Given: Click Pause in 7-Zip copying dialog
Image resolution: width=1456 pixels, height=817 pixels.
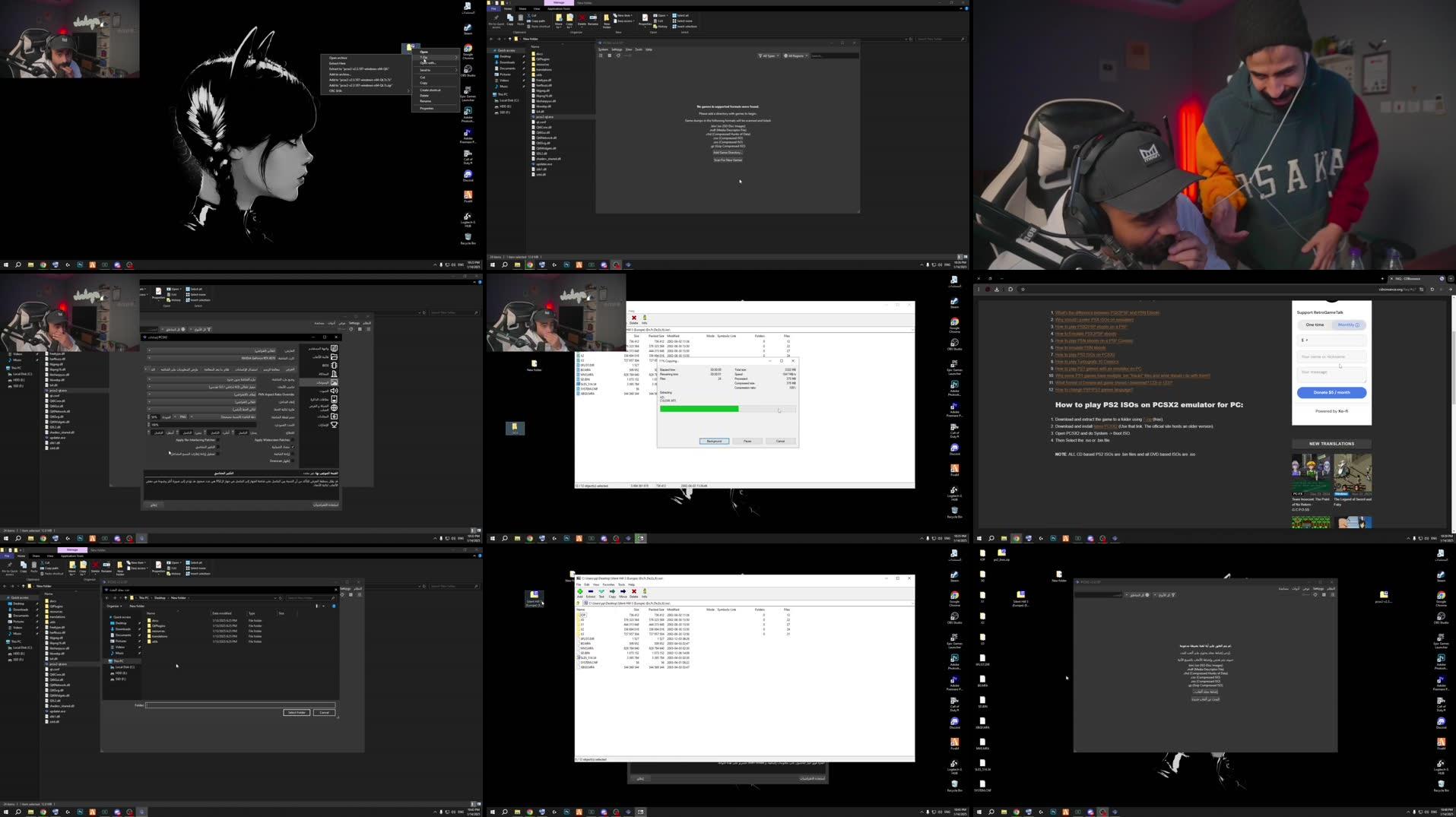Looking at the screenshot, I should coord(747,441).
